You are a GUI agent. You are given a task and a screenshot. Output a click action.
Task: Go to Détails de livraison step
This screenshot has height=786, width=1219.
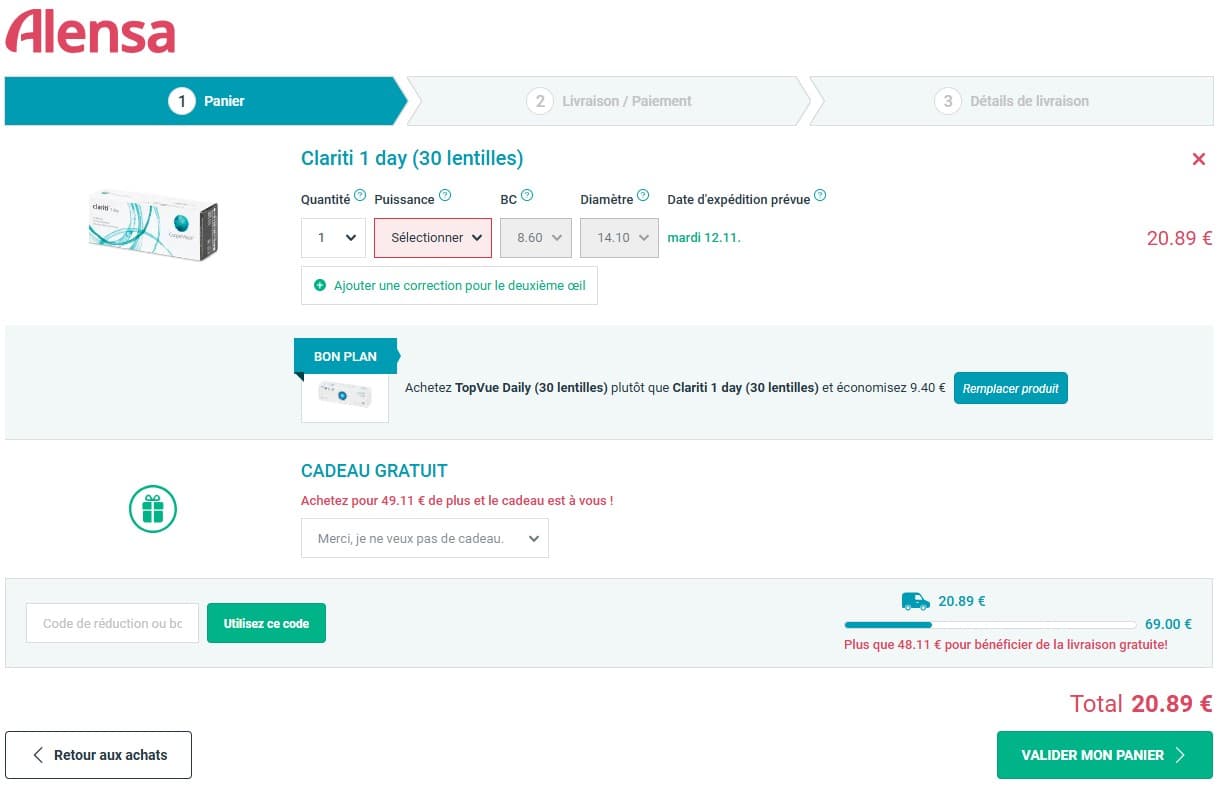pos(1011,101)
